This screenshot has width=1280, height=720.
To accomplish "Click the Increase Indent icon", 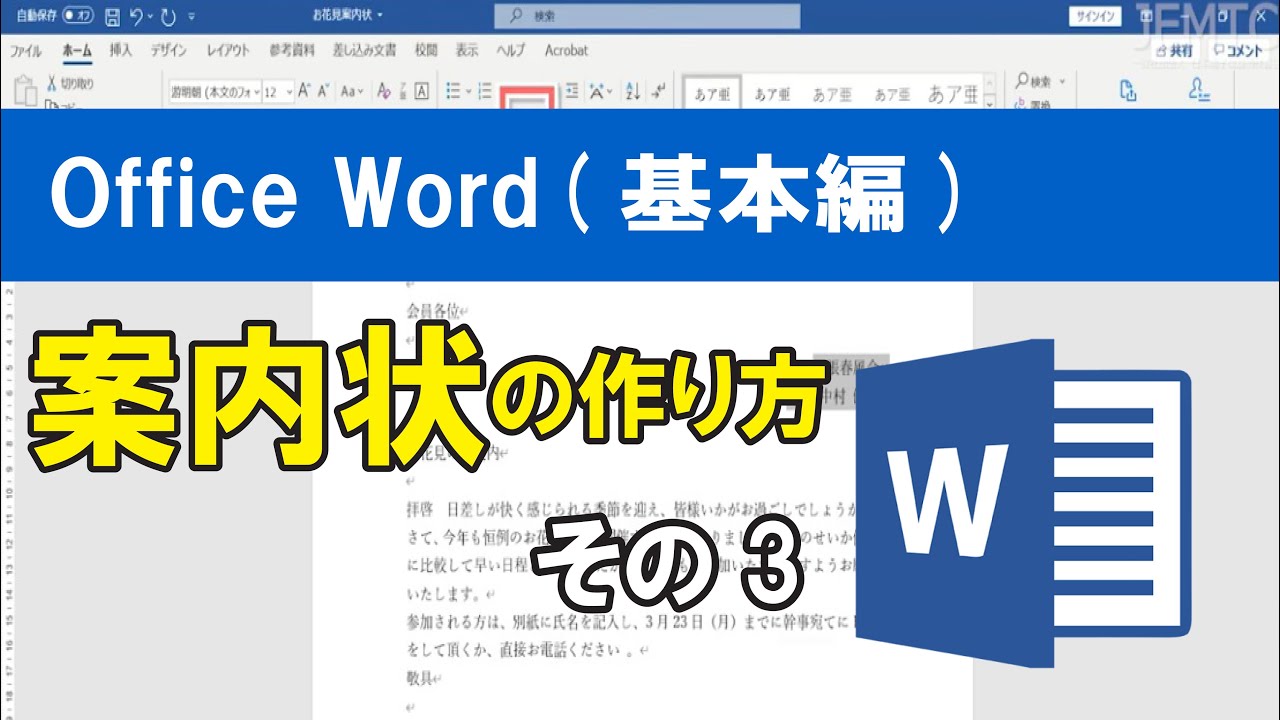I will point(572,91).
